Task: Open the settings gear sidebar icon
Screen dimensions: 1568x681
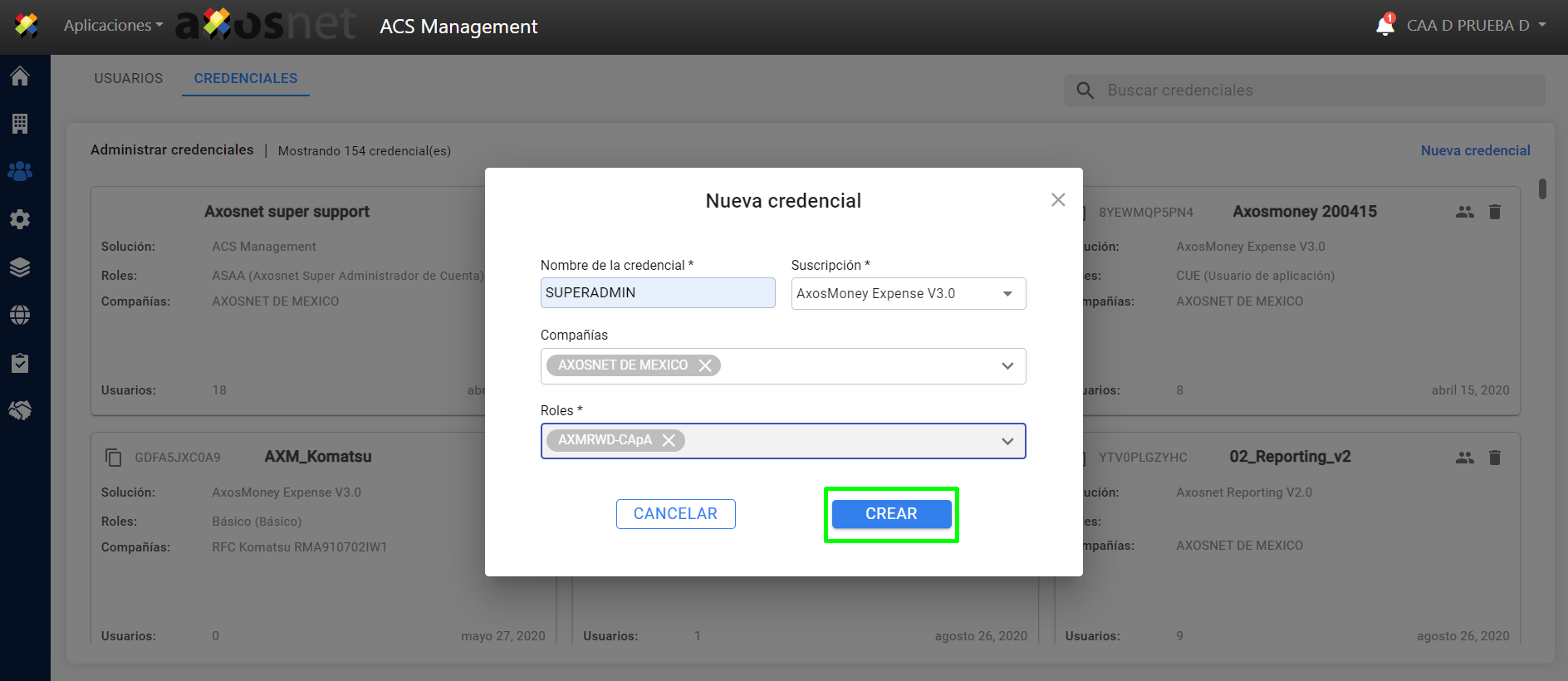Action: [20, 219]
